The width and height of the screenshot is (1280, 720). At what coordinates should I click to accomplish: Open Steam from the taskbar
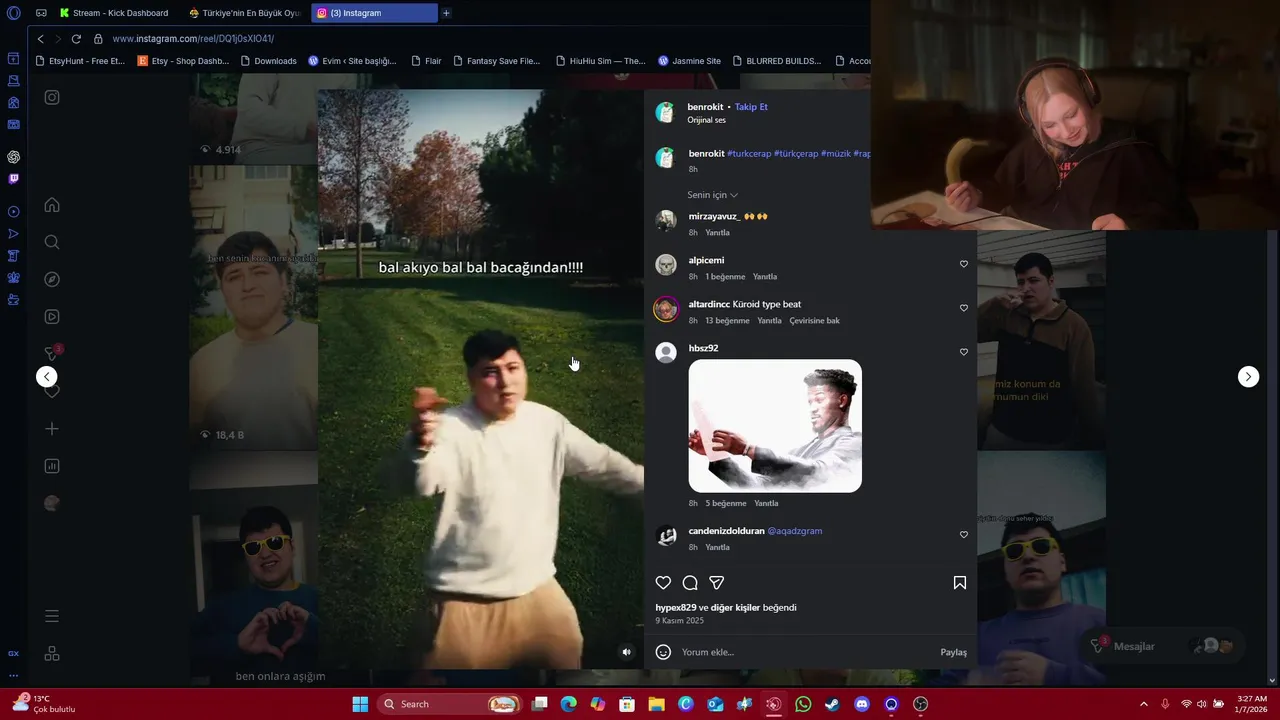pos(832,704)
